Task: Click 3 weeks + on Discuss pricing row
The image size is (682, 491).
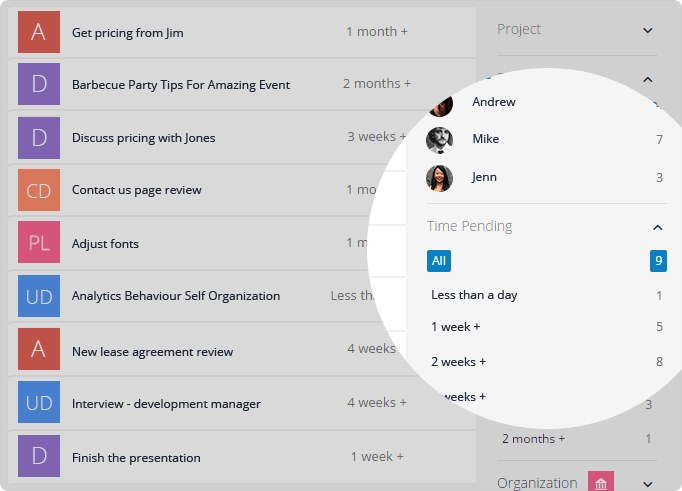Action: (x=377, y=137)
